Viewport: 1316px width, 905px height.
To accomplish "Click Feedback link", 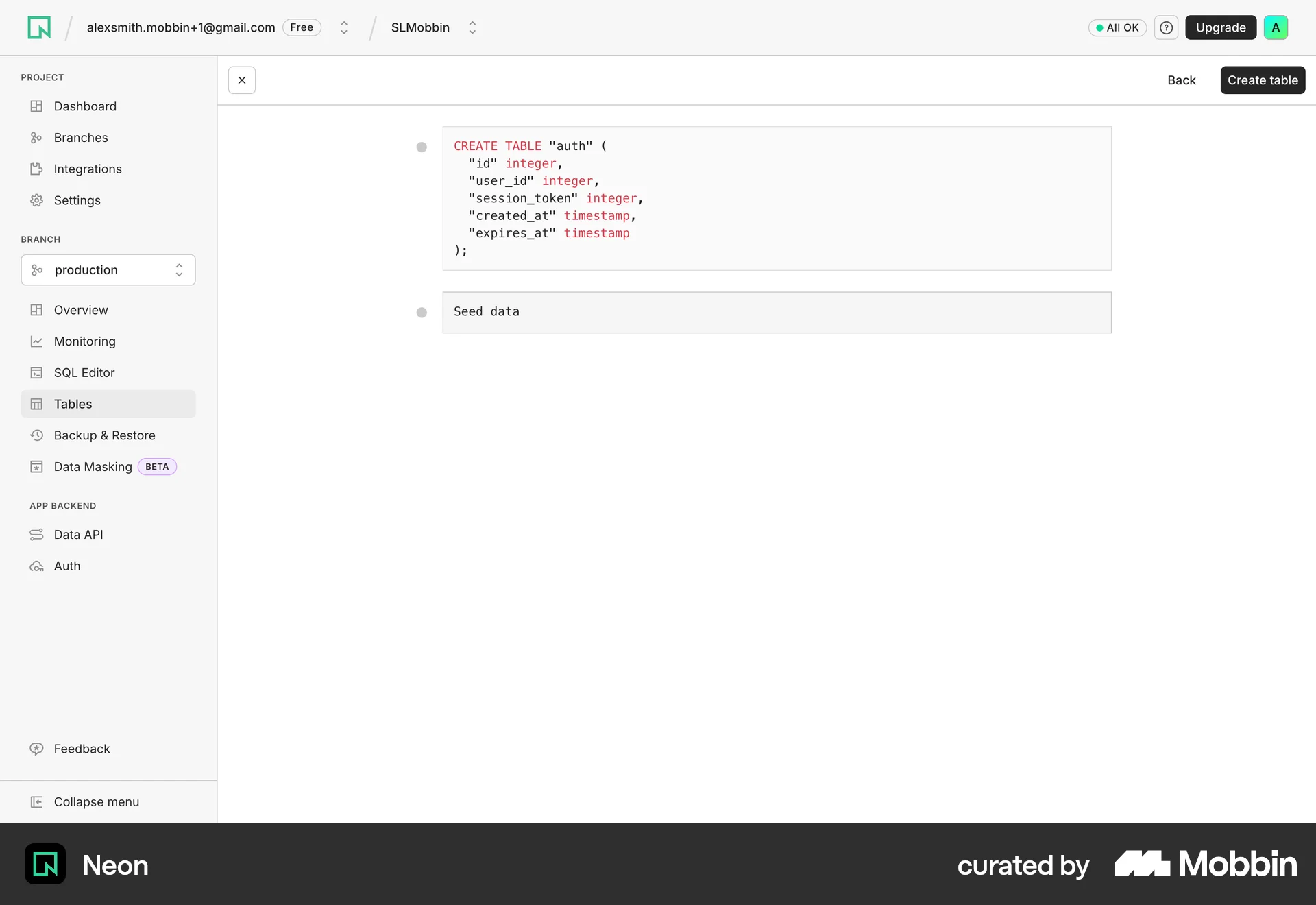I will tap(108, 749).
